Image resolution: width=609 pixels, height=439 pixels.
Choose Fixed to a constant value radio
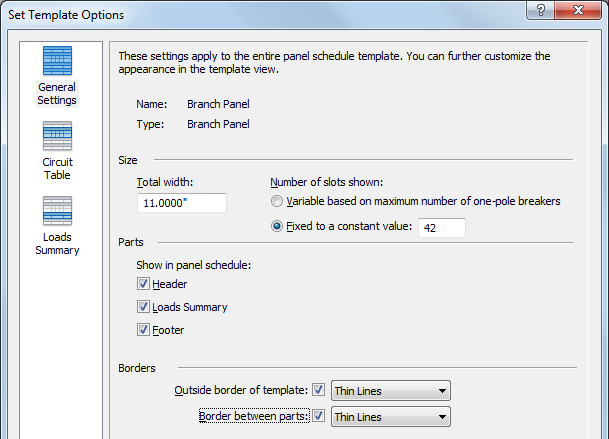coord(277,226)
